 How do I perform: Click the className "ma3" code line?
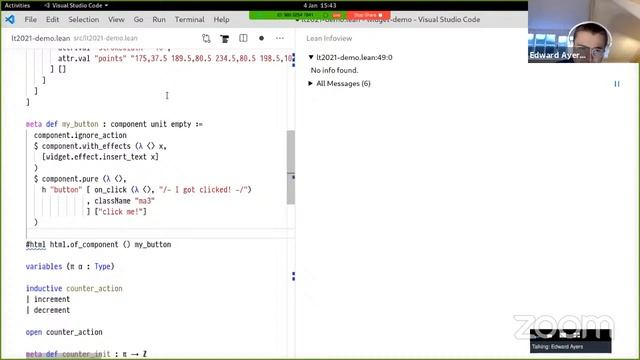[121, 200]
